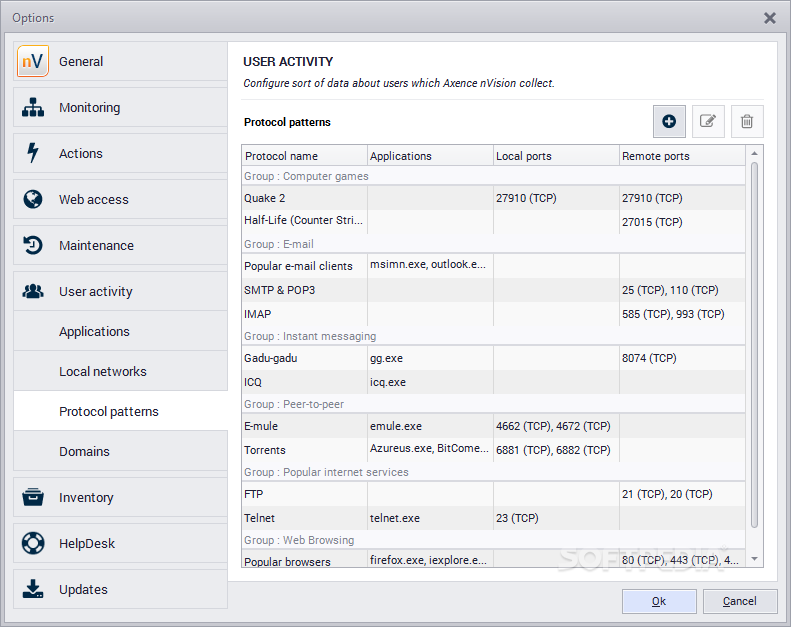Screen dimensions: 791x627
Task: Click the Updates download icon
Action: pyautogui.click(x=33, y=589)
